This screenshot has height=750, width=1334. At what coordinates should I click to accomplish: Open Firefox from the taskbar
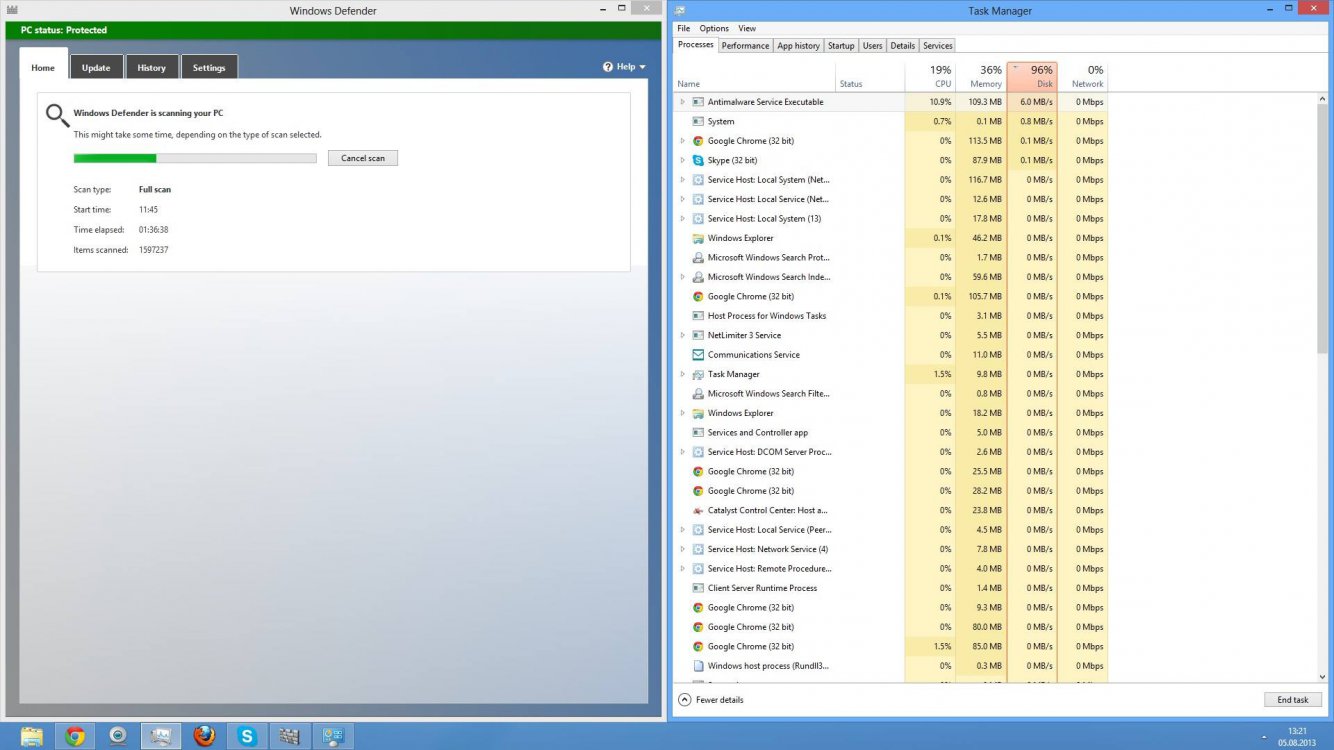(x=204, y=737)
